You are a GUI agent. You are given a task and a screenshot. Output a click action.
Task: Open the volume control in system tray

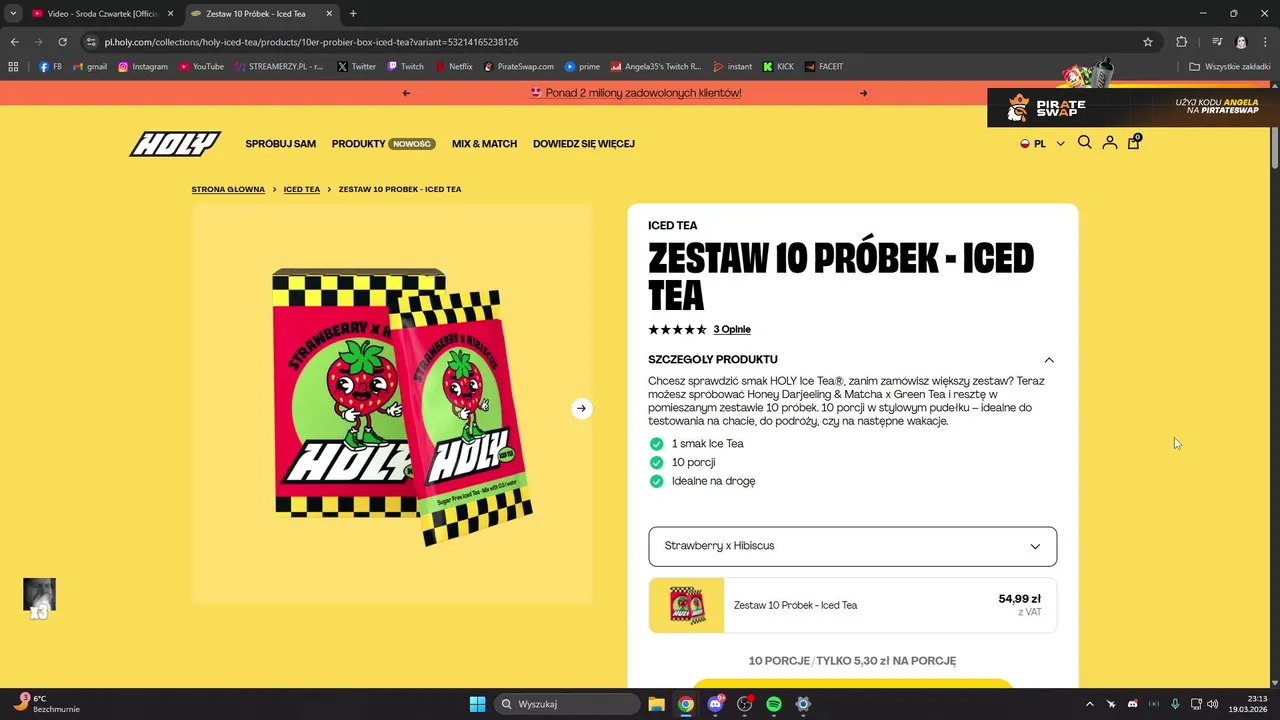1212,704
